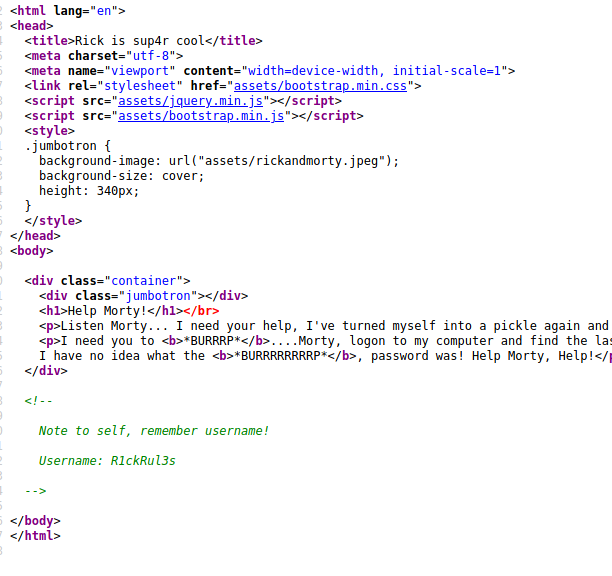Click the '<!--' comment opening

38,401
